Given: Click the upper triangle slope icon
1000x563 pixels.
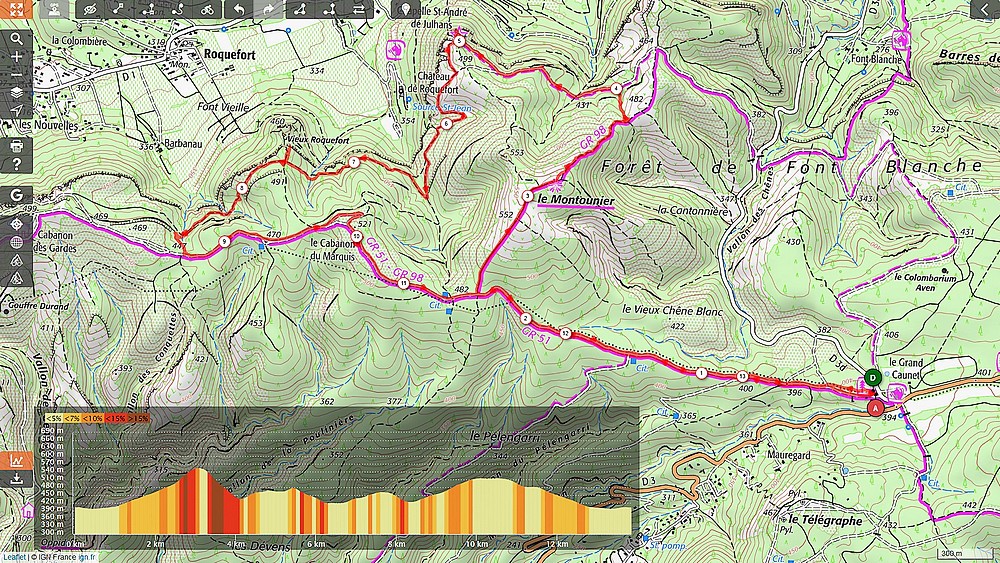Looking at the screenshot, I should (17, 260).
